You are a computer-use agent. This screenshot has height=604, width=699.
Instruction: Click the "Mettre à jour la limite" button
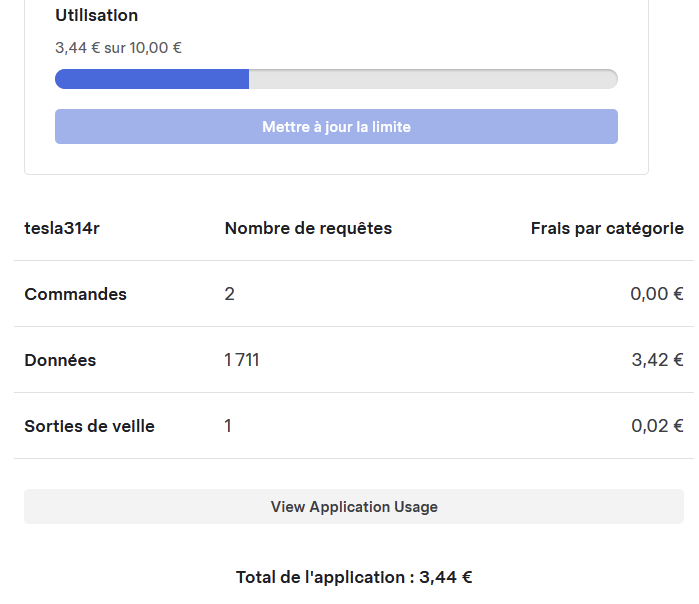336,127
